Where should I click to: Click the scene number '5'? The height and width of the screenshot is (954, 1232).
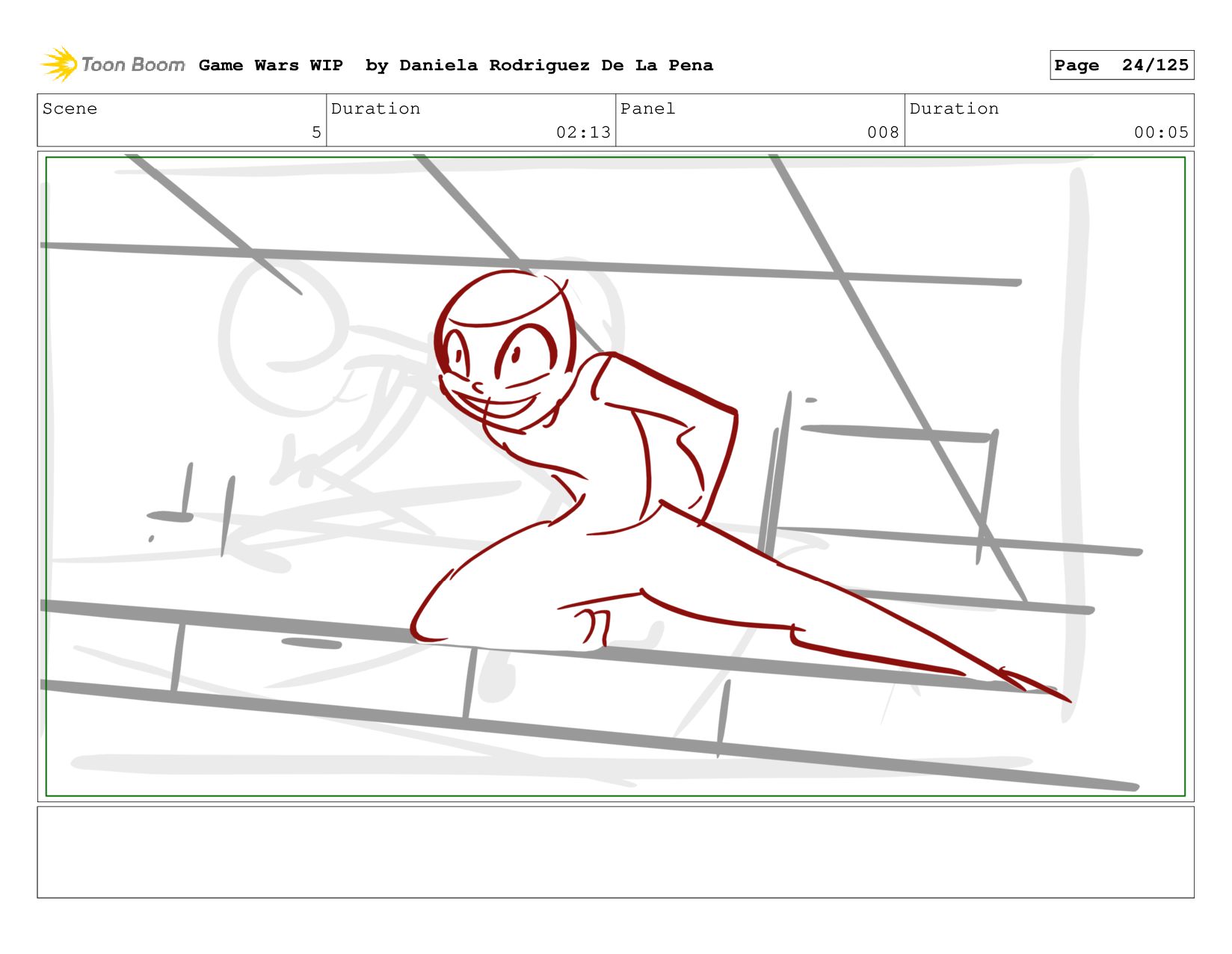[316, 132]
